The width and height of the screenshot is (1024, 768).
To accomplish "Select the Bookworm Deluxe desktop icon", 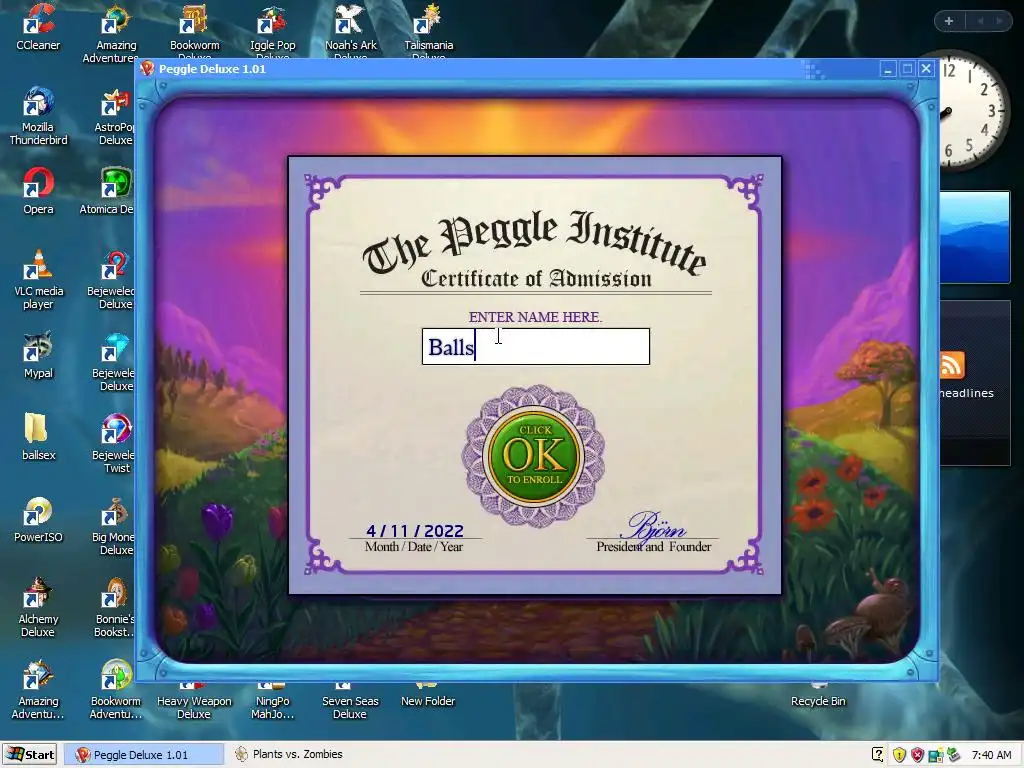I will pyautogui.click(x=195, y=31).
